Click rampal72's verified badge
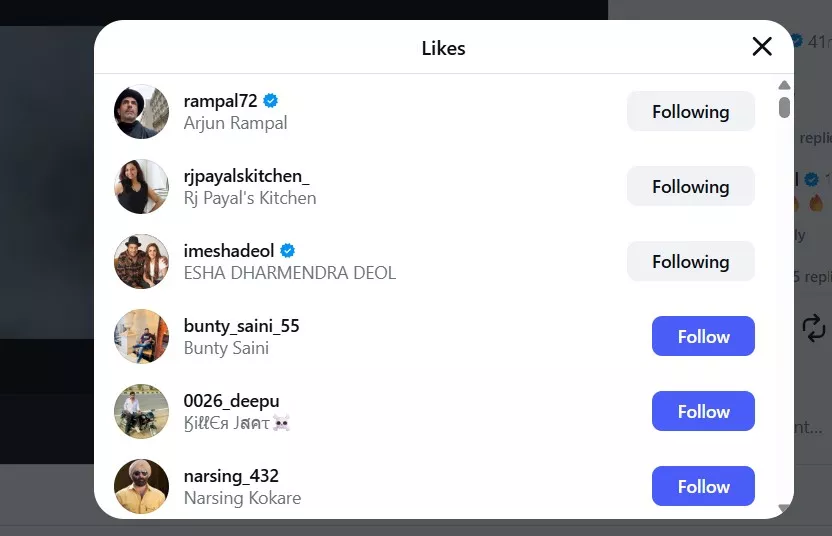The image size is (832, 536). click(x=271, y=101)
